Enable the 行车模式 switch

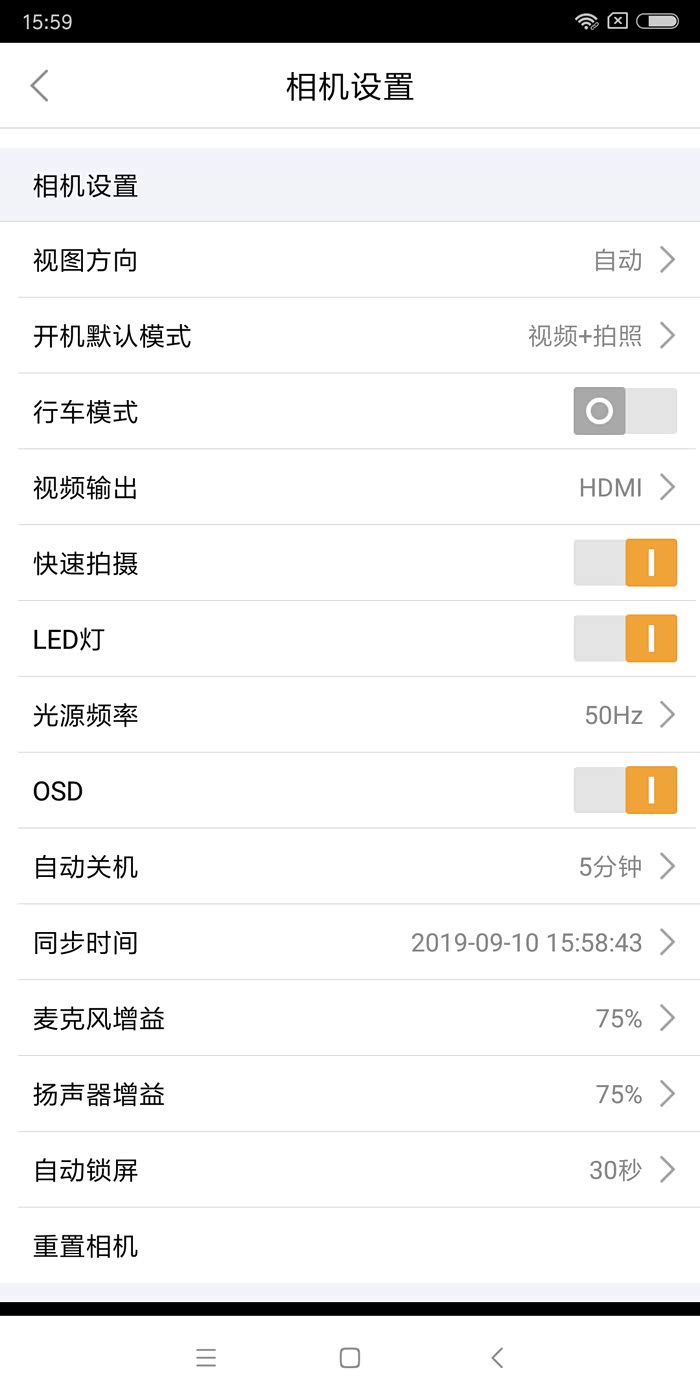625,411
